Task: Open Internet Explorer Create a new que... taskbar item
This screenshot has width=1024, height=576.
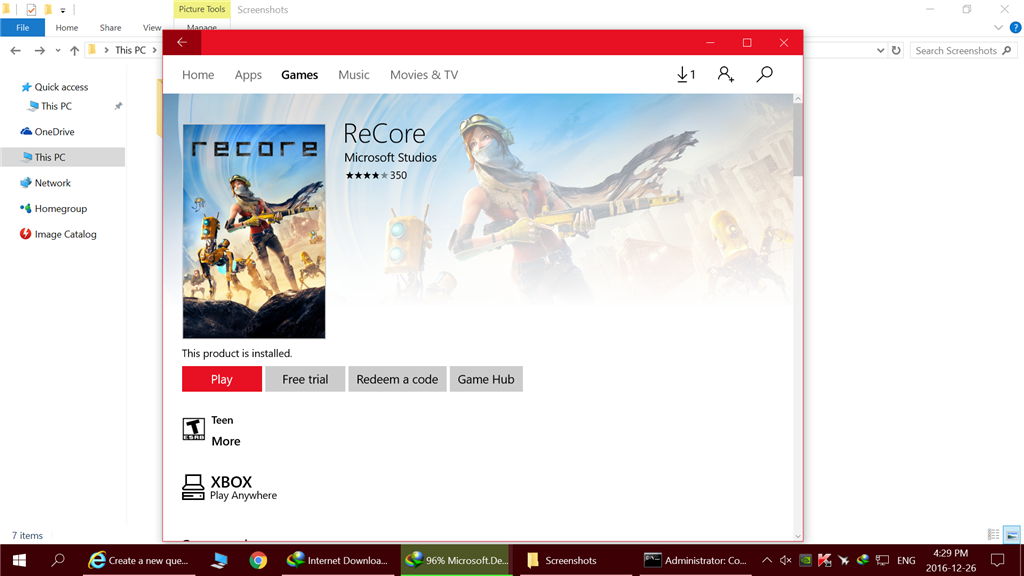Action: point(139,560)
